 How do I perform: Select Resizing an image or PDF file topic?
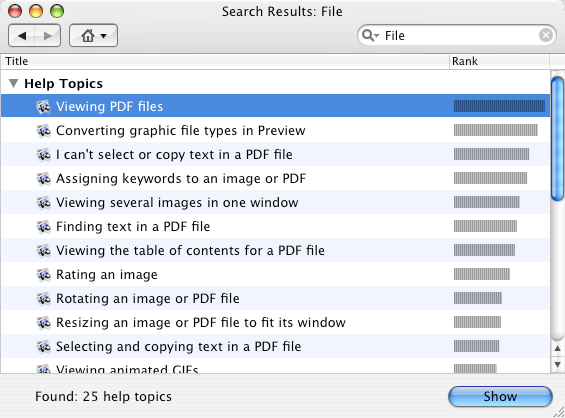(275, 322)
